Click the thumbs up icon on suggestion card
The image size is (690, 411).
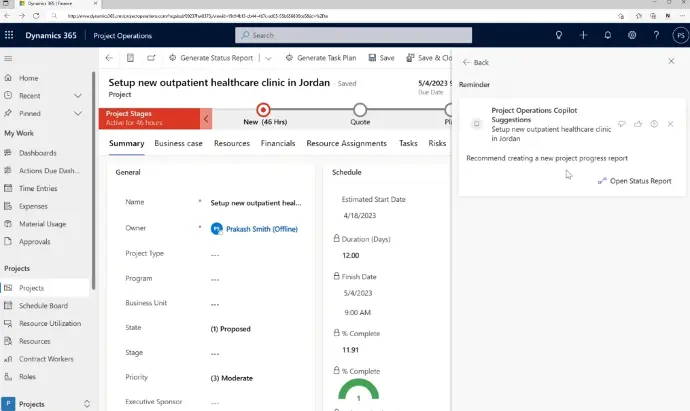tap(638, 124)
